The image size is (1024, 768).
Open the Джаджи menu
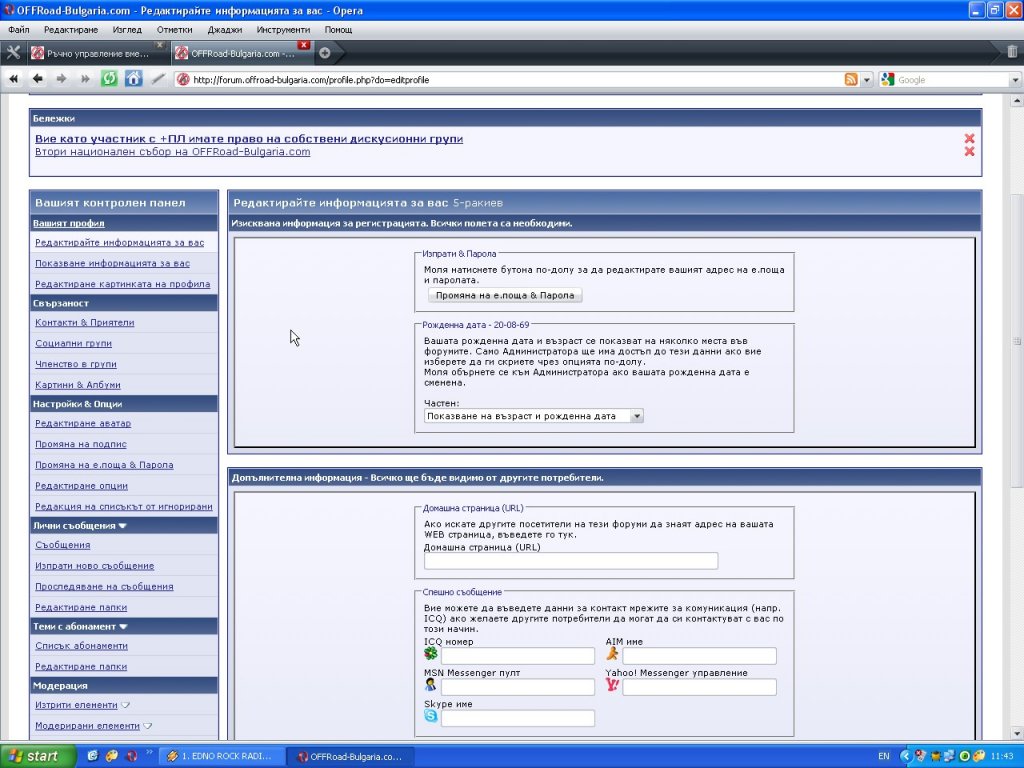[225, 29]
